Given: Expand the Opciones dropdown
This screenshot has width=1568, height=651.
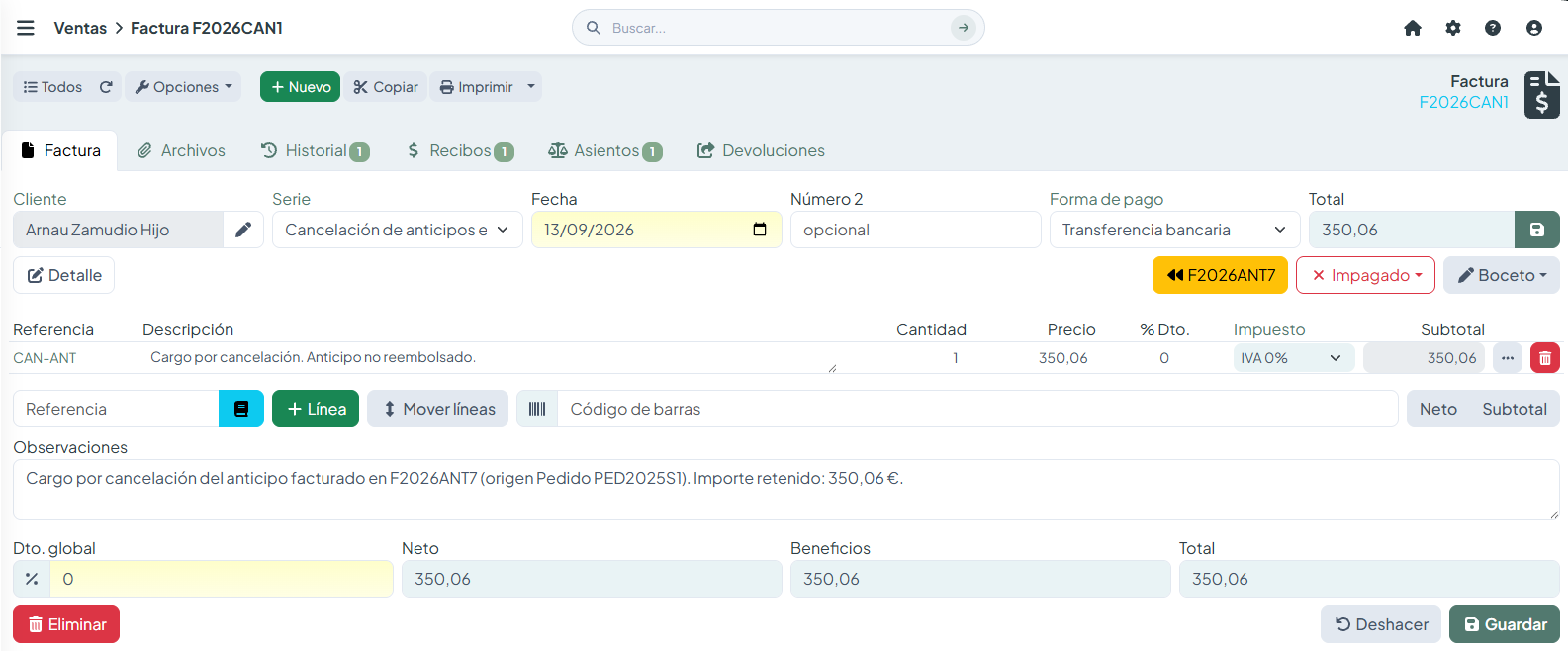Looking at the screenshot, I should (183, 87).
